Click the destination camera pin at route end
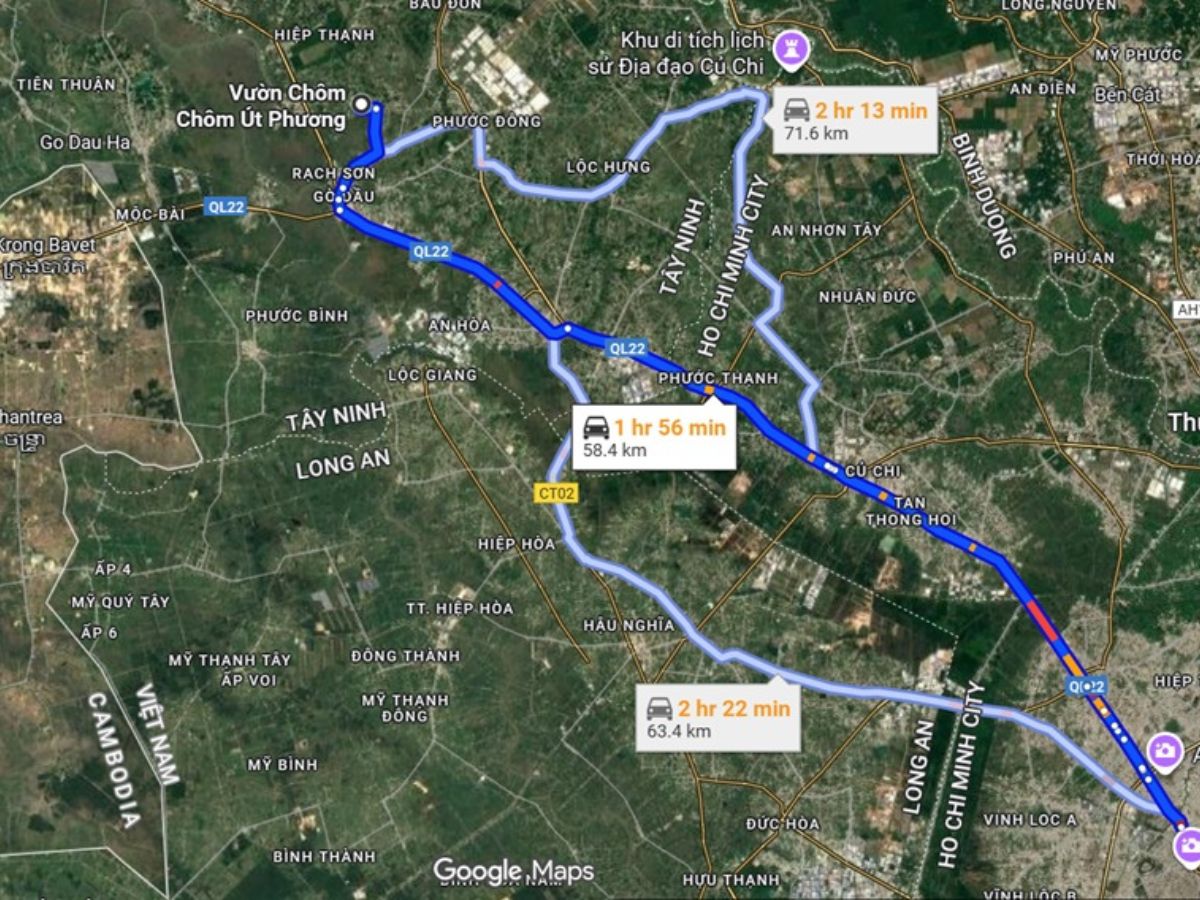Viewport: 1200px width, 900px height. coord(1187,846)
